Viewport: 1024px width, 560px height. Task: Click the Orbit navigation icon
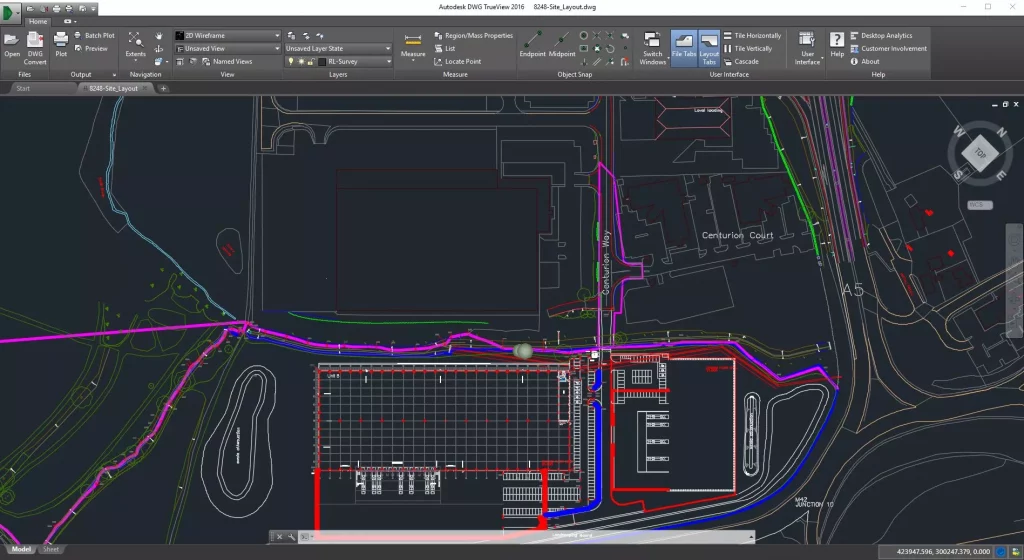(159, 49)
